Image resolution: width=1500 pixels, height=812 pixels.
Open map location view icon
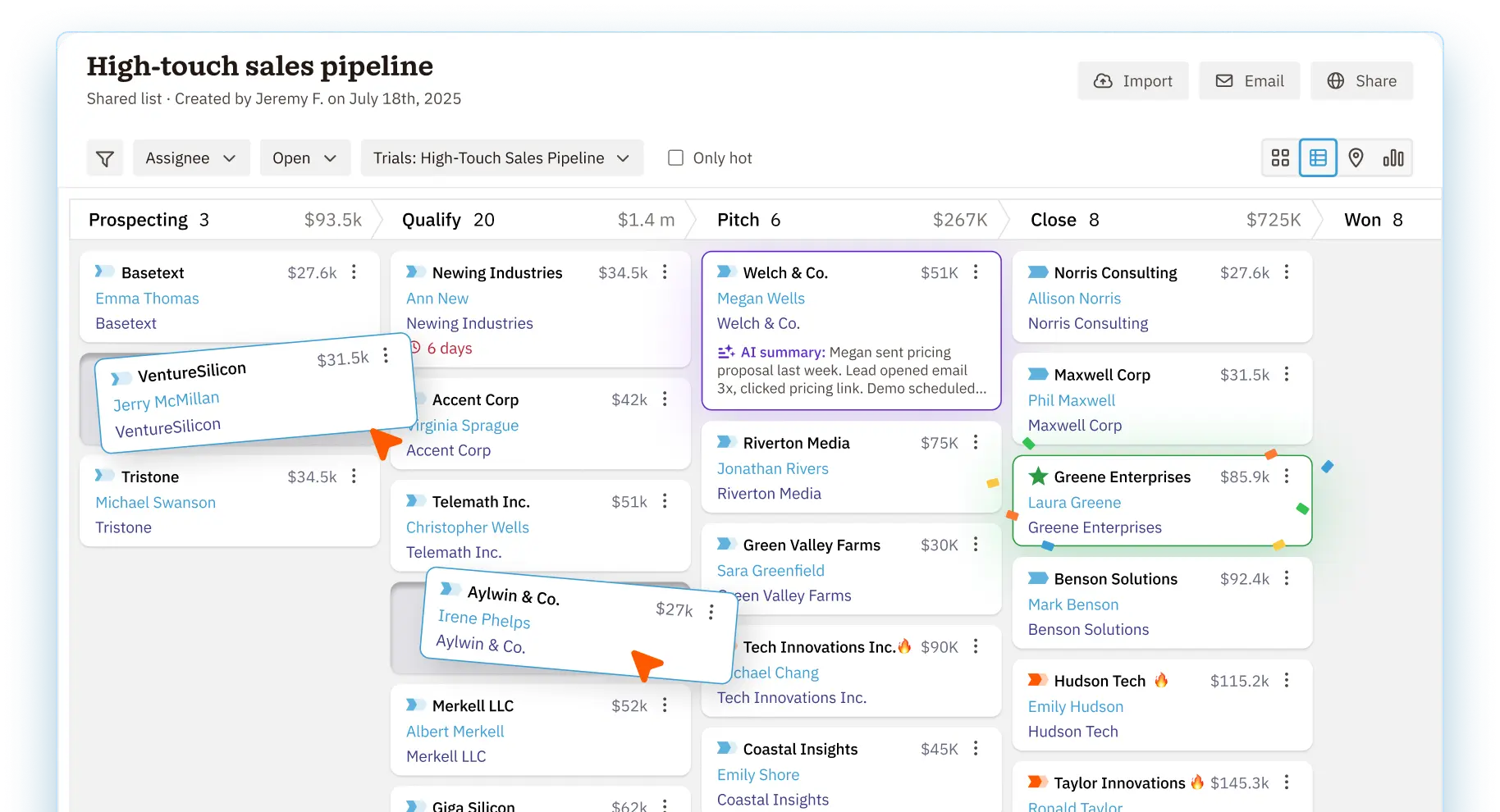click(1356, 158)
